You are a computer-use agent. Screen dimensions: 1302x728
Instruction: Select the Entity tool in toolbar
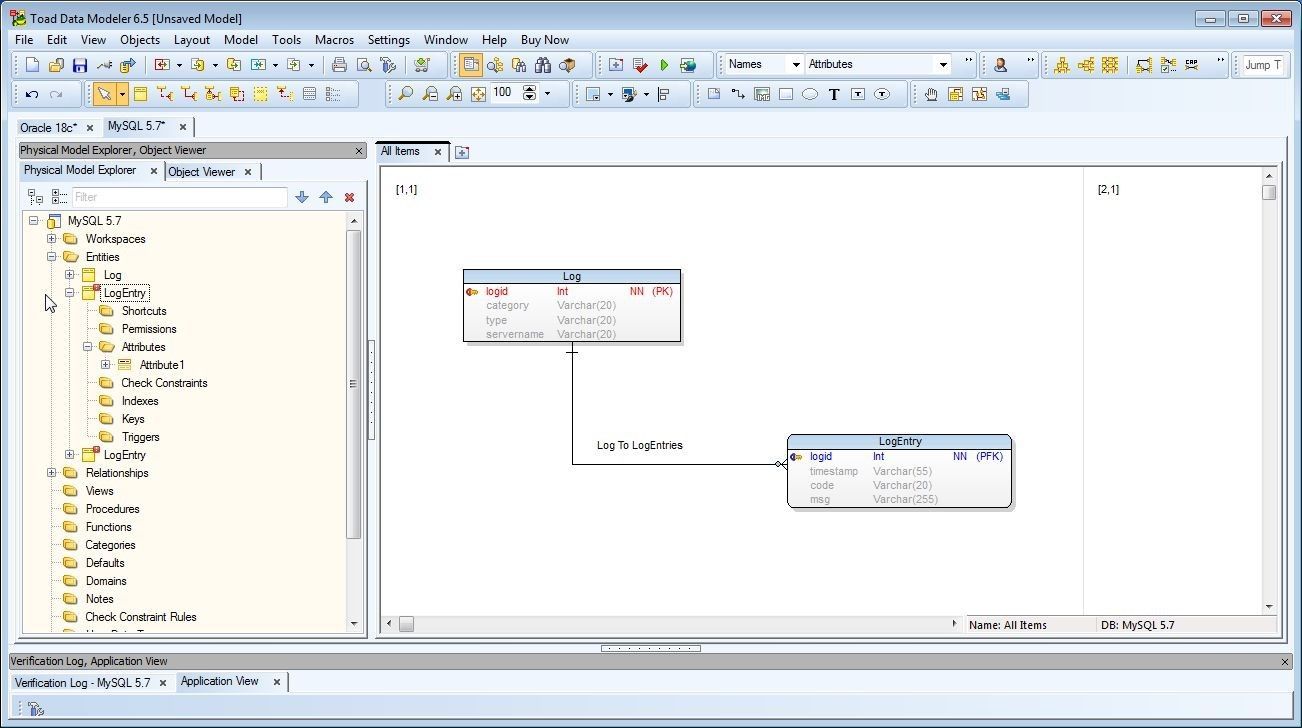point(141,94)
